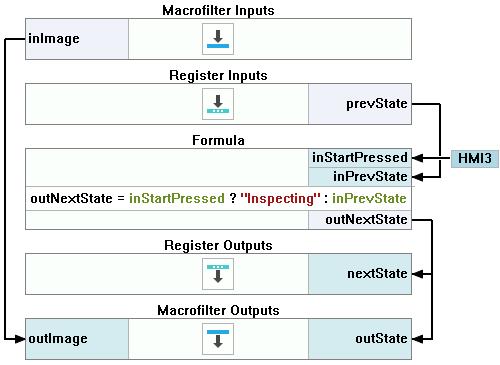Click the Macrofilter Outputs title
This screenshot has height=365, width=500.
[x=218, y=310]
